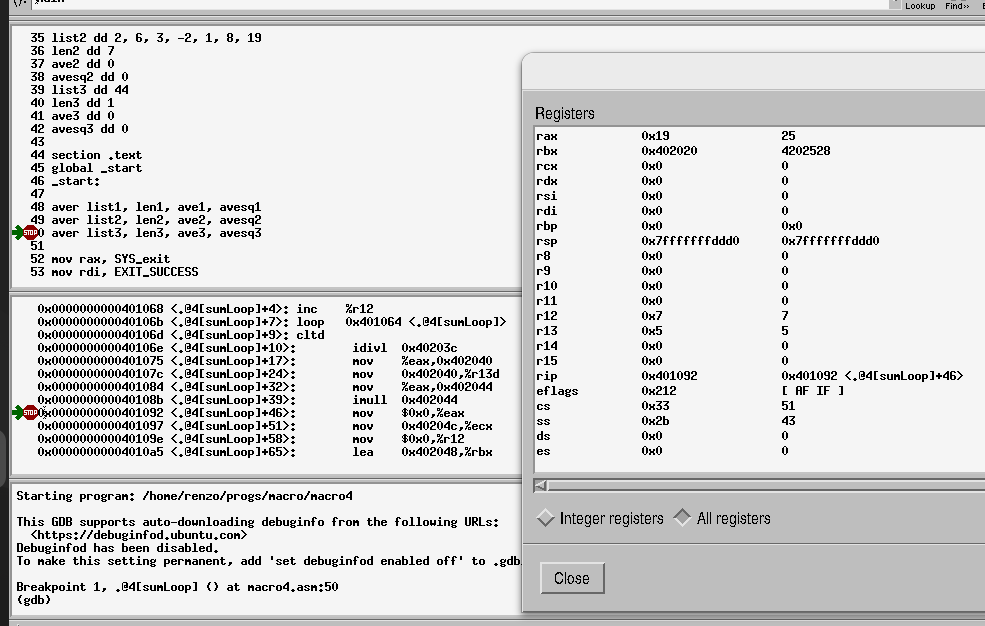The height and width of the screenshot is (626, 985).
Task: Click the imull 0x402044 instruction line
Action: click(x=248, y=400)
